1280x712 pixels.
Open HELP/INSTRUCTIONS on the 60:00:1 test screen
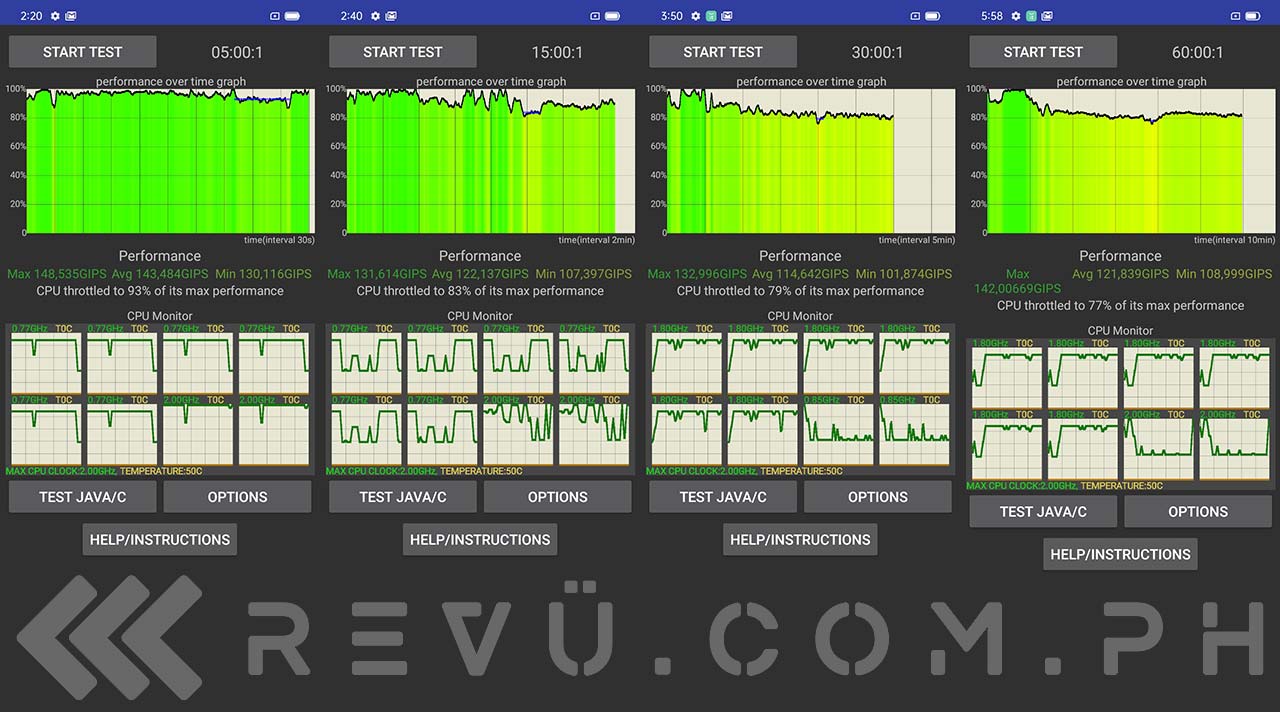pos(1120,554)
